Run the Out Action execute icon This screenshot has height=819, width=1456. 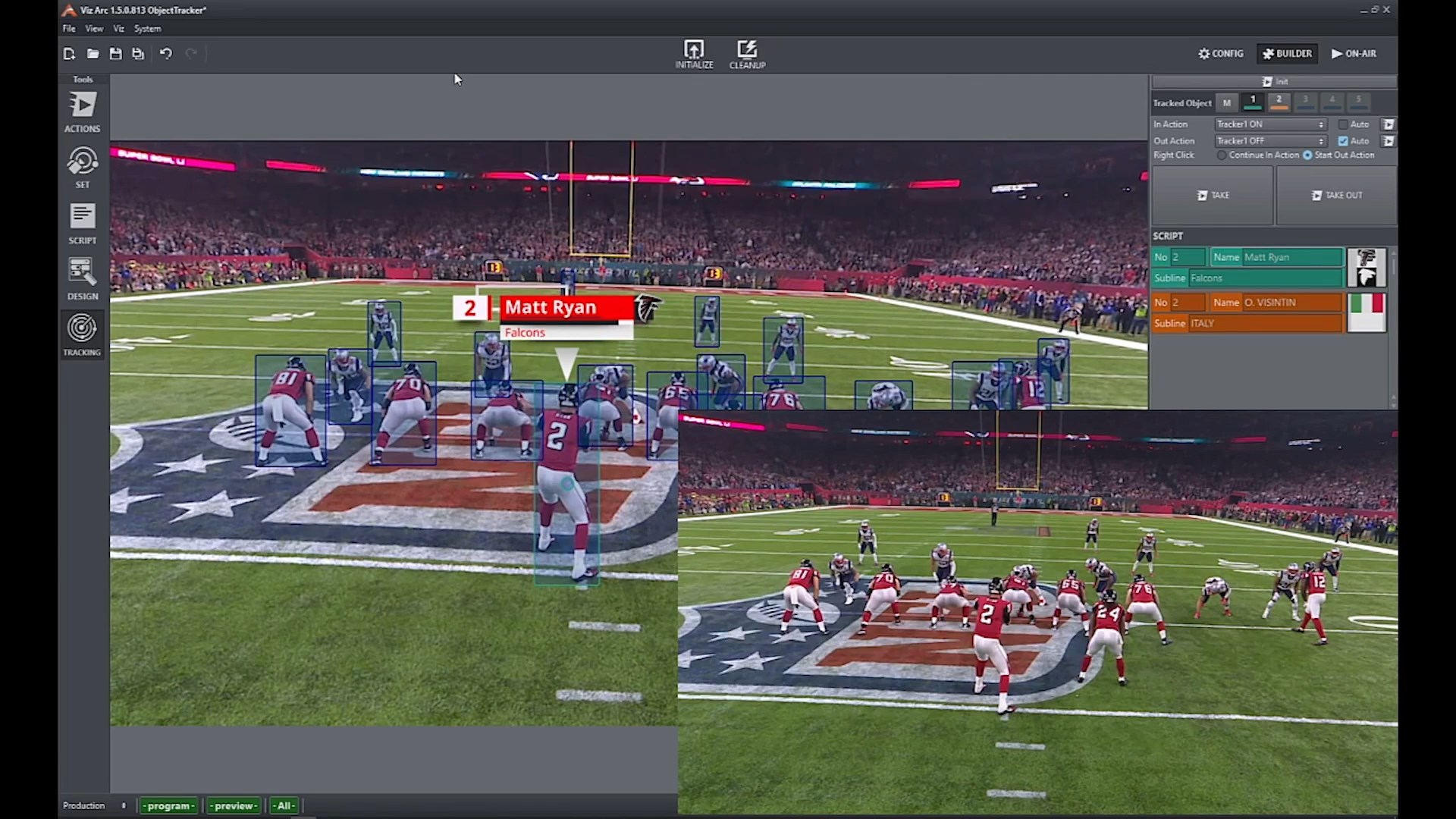(1389, 141)
